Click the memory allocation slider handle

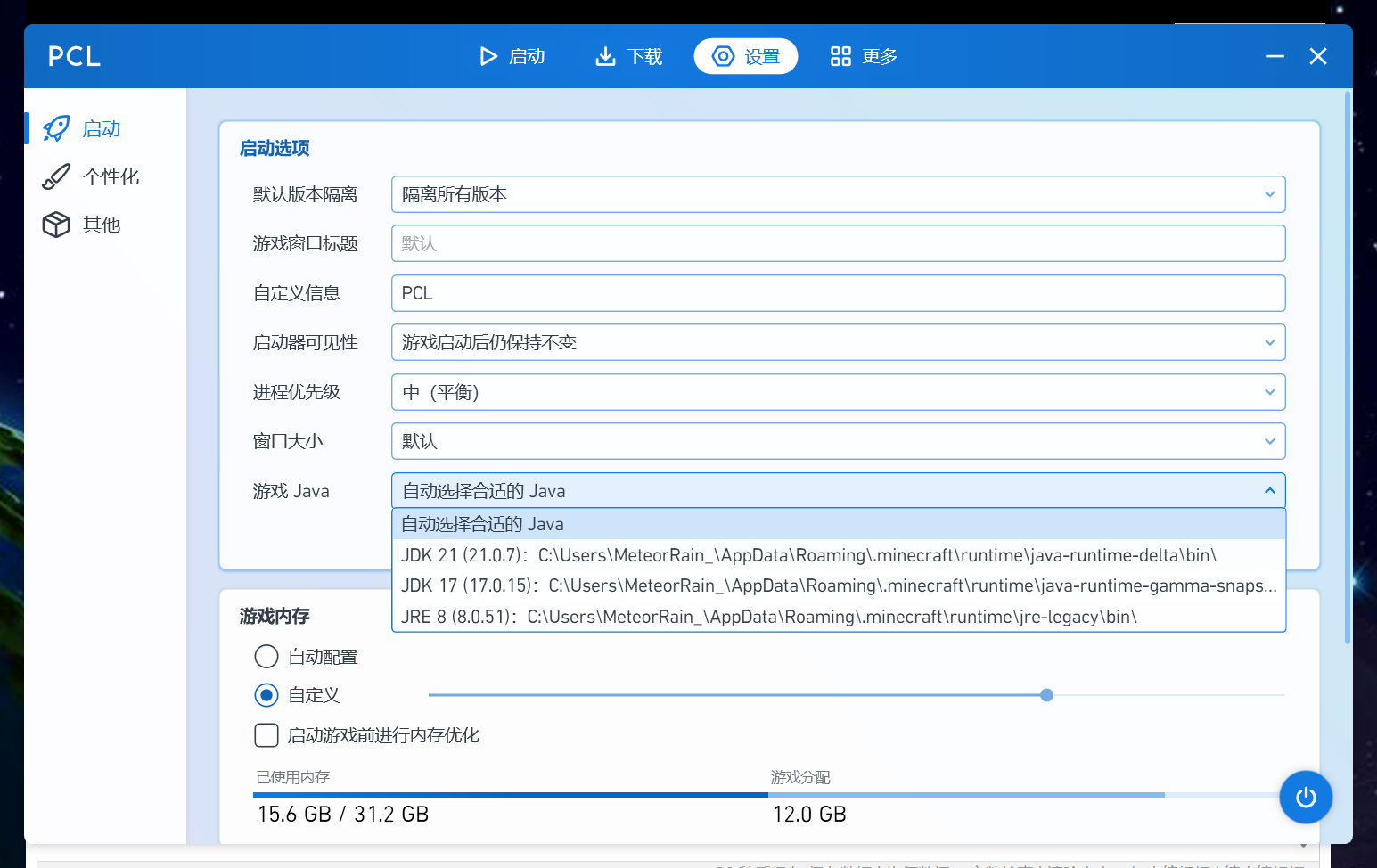(x=1046, y=695)
